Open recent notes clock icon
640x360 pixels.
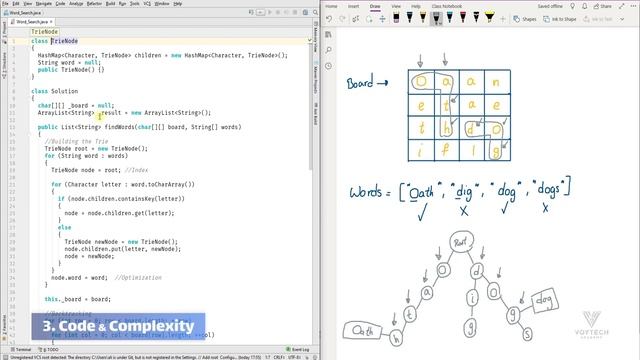click(x=328, y=66)
